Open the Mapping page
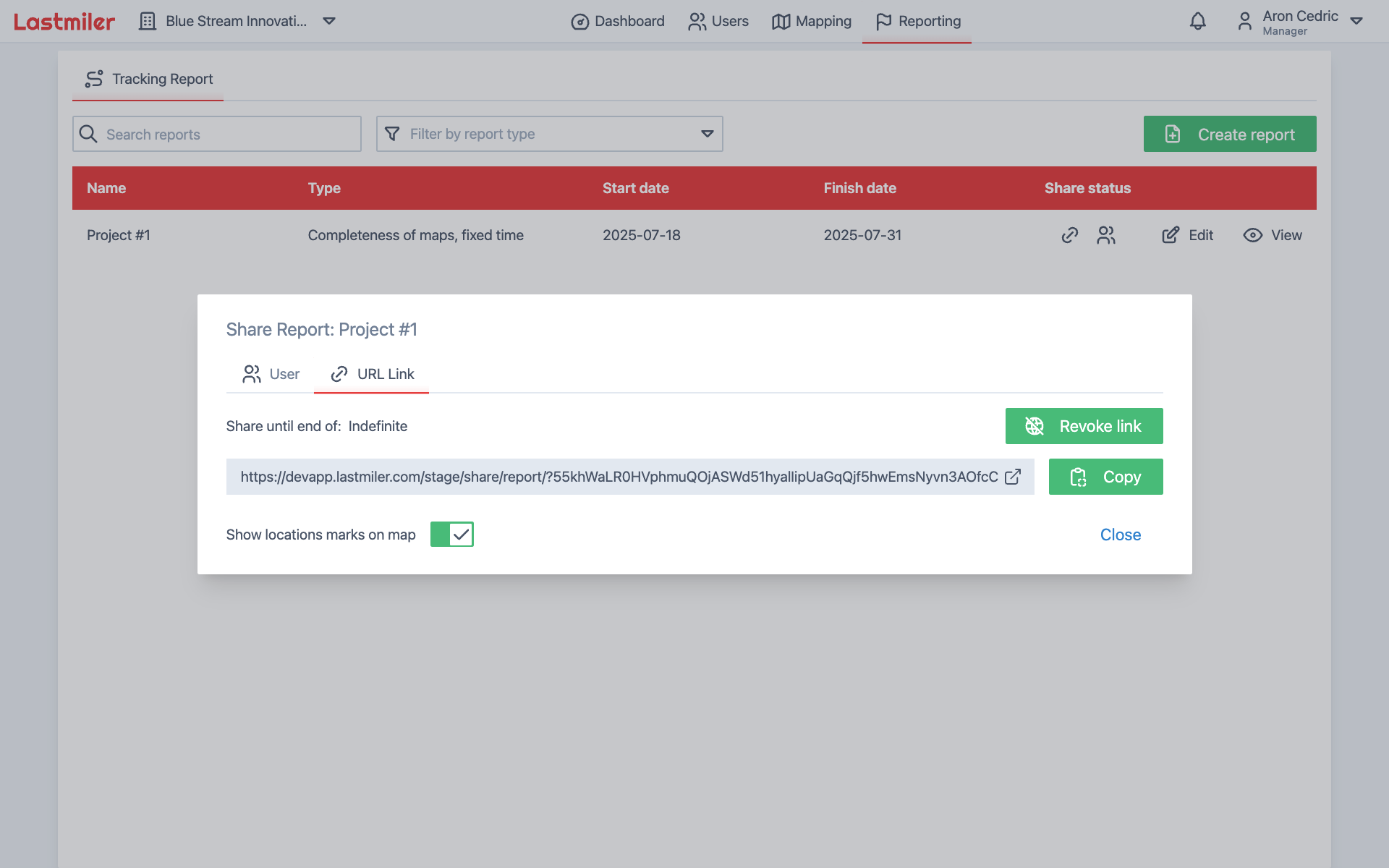This screenshot has height=868, width=1389. [x=812, y=22]
